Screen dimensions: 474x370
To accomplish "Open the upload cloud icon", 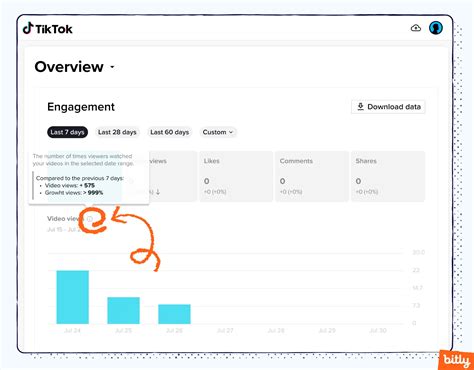I will [416, 28].
